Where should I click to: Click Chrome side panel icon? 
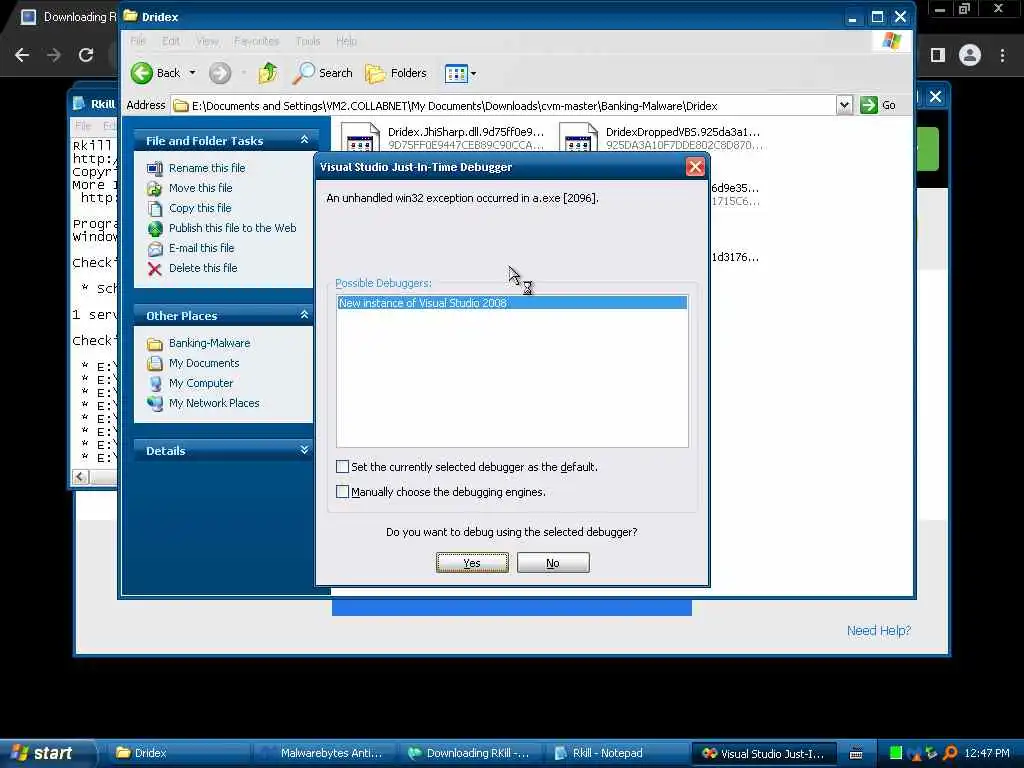[x=938, y=55]
